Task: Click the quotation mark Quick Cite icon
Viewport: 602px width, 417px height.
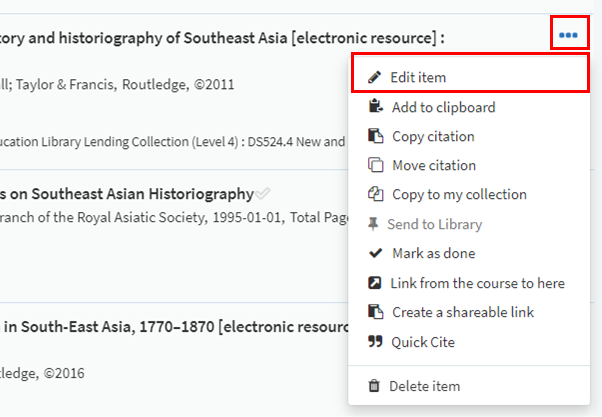Action: click(375, 342)
